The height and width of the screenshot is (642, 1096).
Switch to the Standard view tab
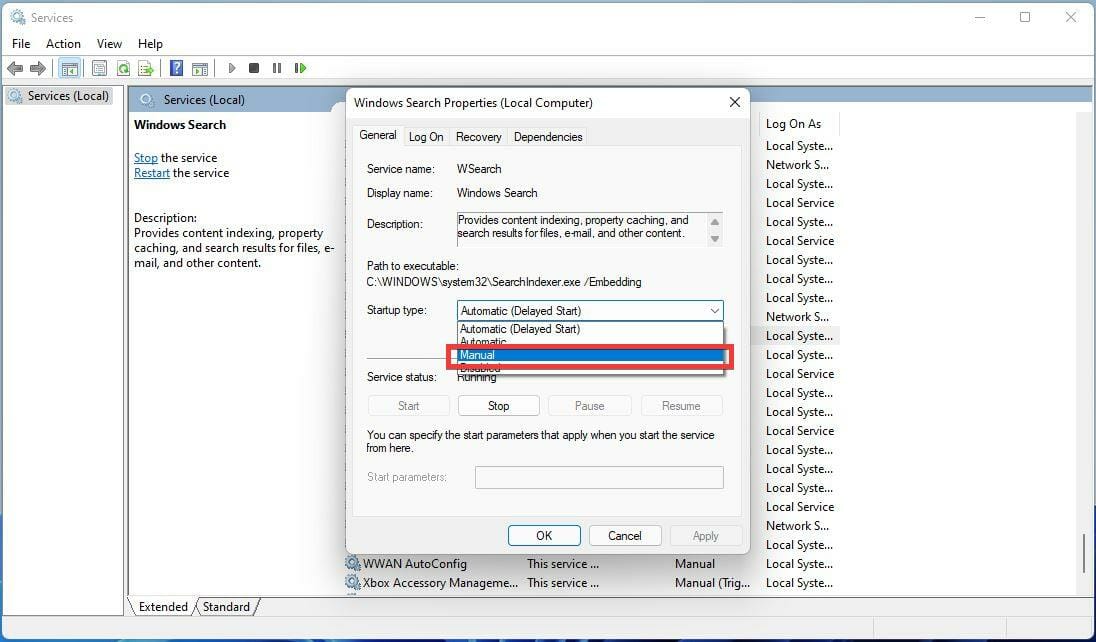[226, 606]
